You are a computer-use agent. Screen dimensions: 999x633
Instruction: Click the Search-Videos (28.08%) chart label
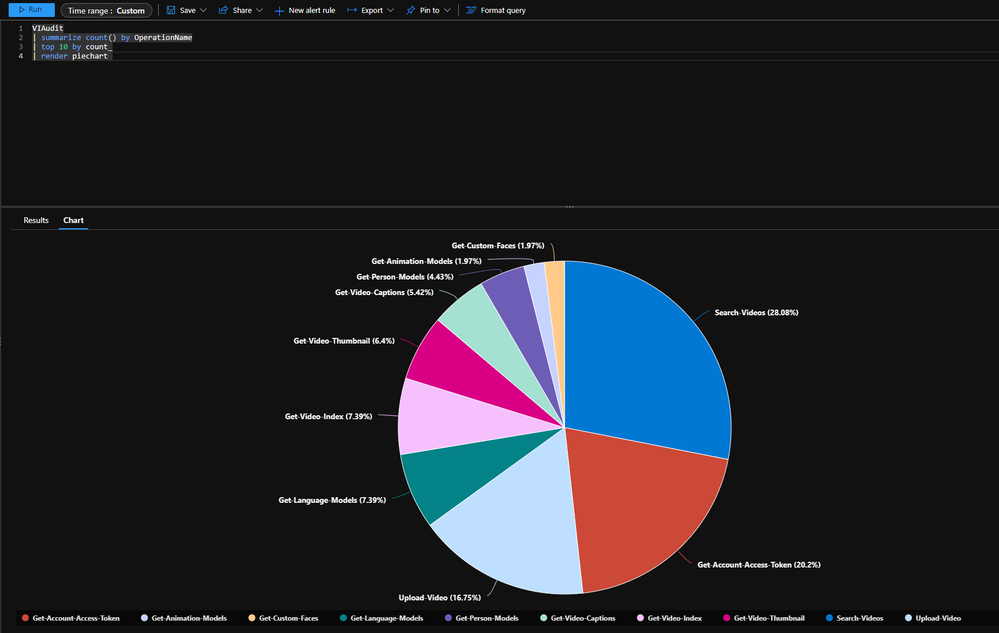[756, 313]
